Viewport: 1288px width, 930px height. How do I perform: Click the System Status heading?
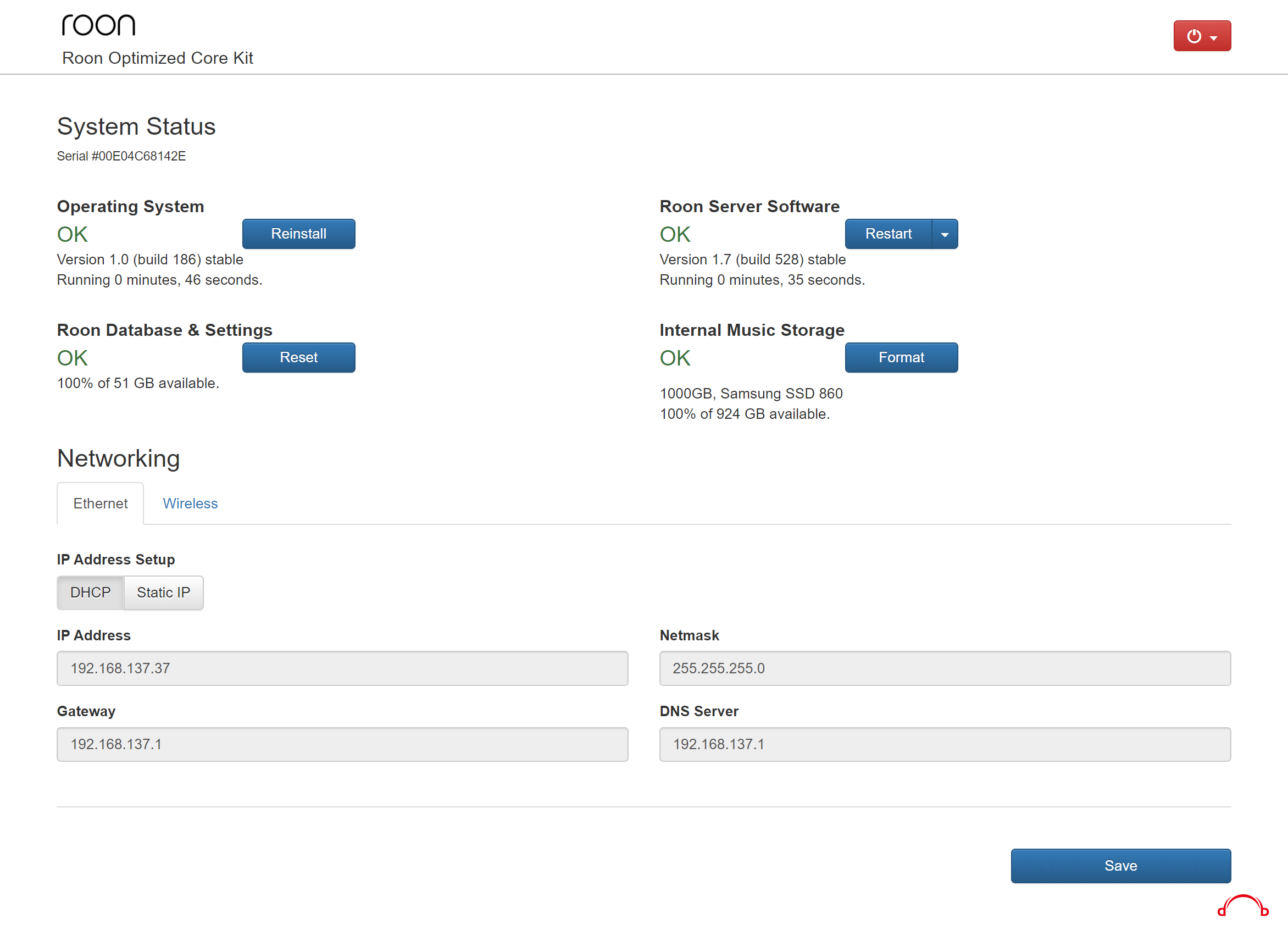(x=136, y=126)
